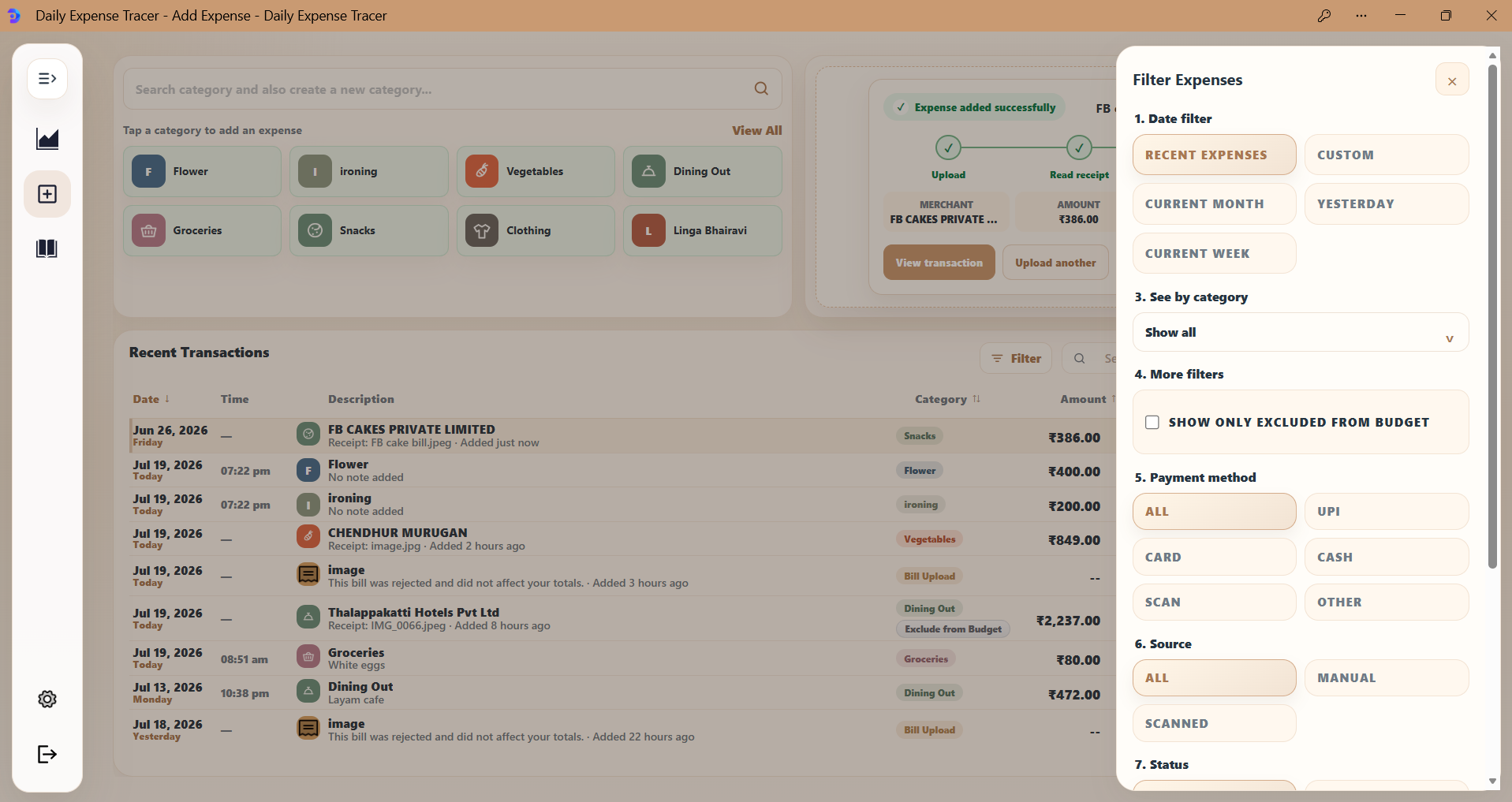This screenshot has width=1512, height=802.
Task: Click the Clothing shirt icon
Action: (x=482, y=230)
